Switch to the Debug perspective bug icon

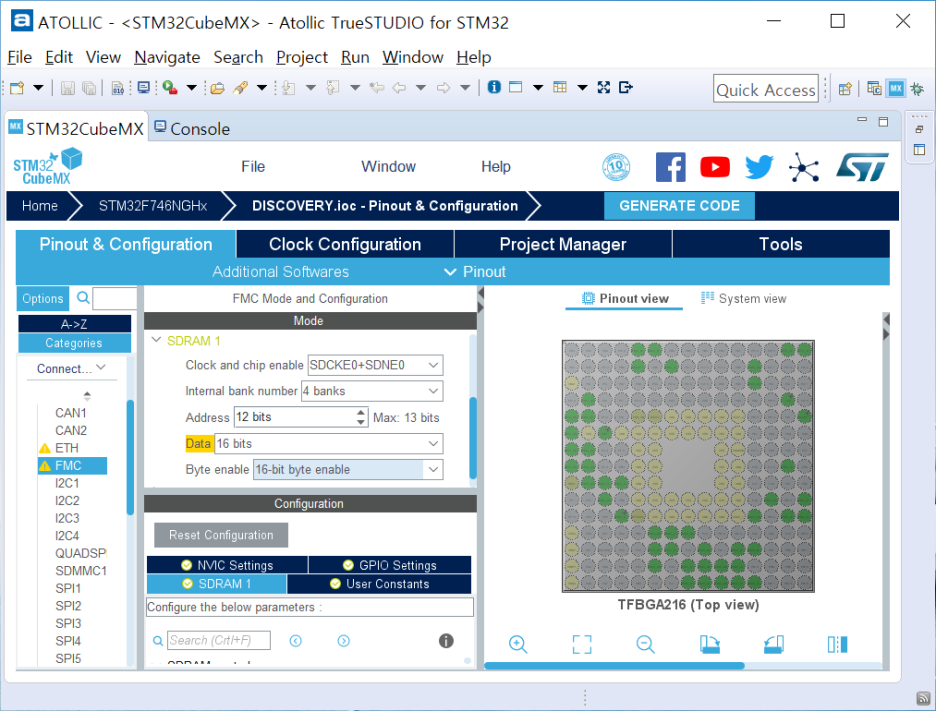click(917, 88)
